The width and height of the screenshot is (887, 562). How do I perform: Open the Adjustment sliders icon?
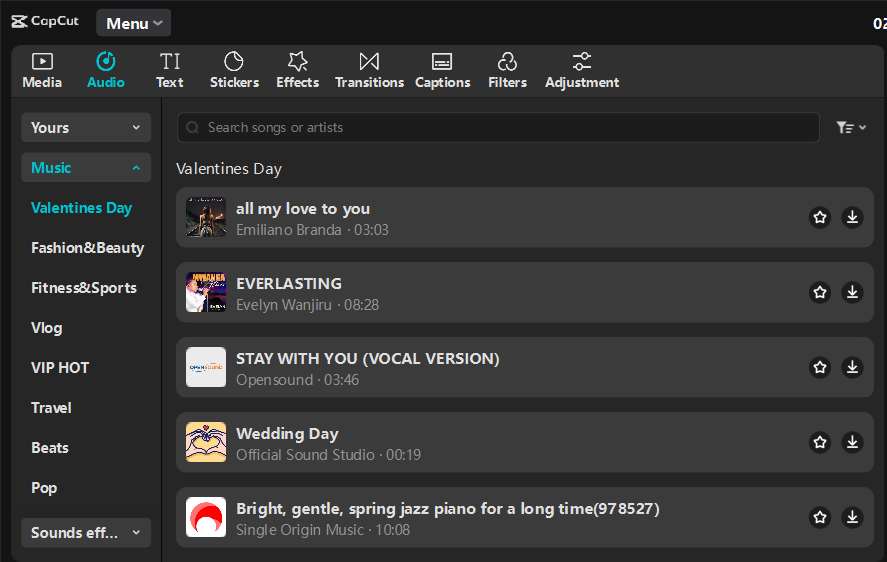tap(582, 62)
